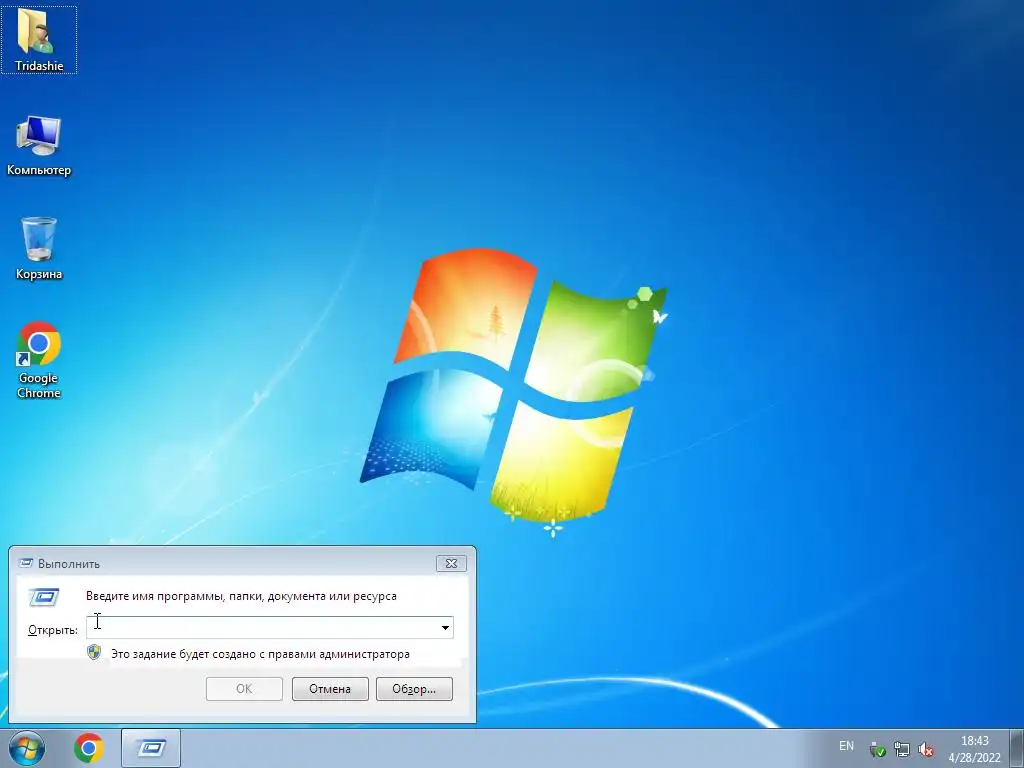Select the Компьютер desktop icon
Screen dimensions: 1024x768
[39, 145]
